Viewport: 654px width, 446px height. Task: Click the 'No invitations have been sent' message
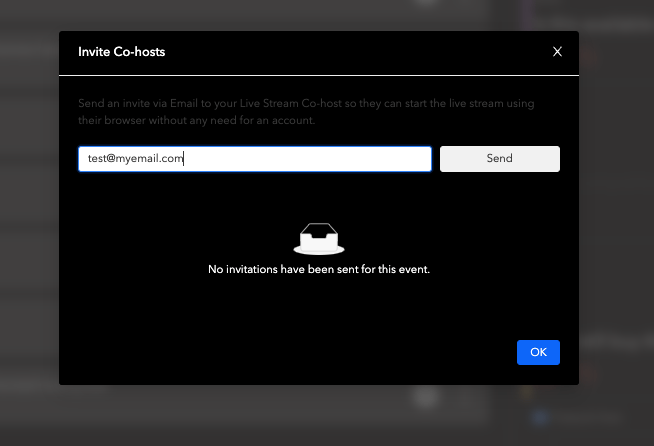(319, 269)
